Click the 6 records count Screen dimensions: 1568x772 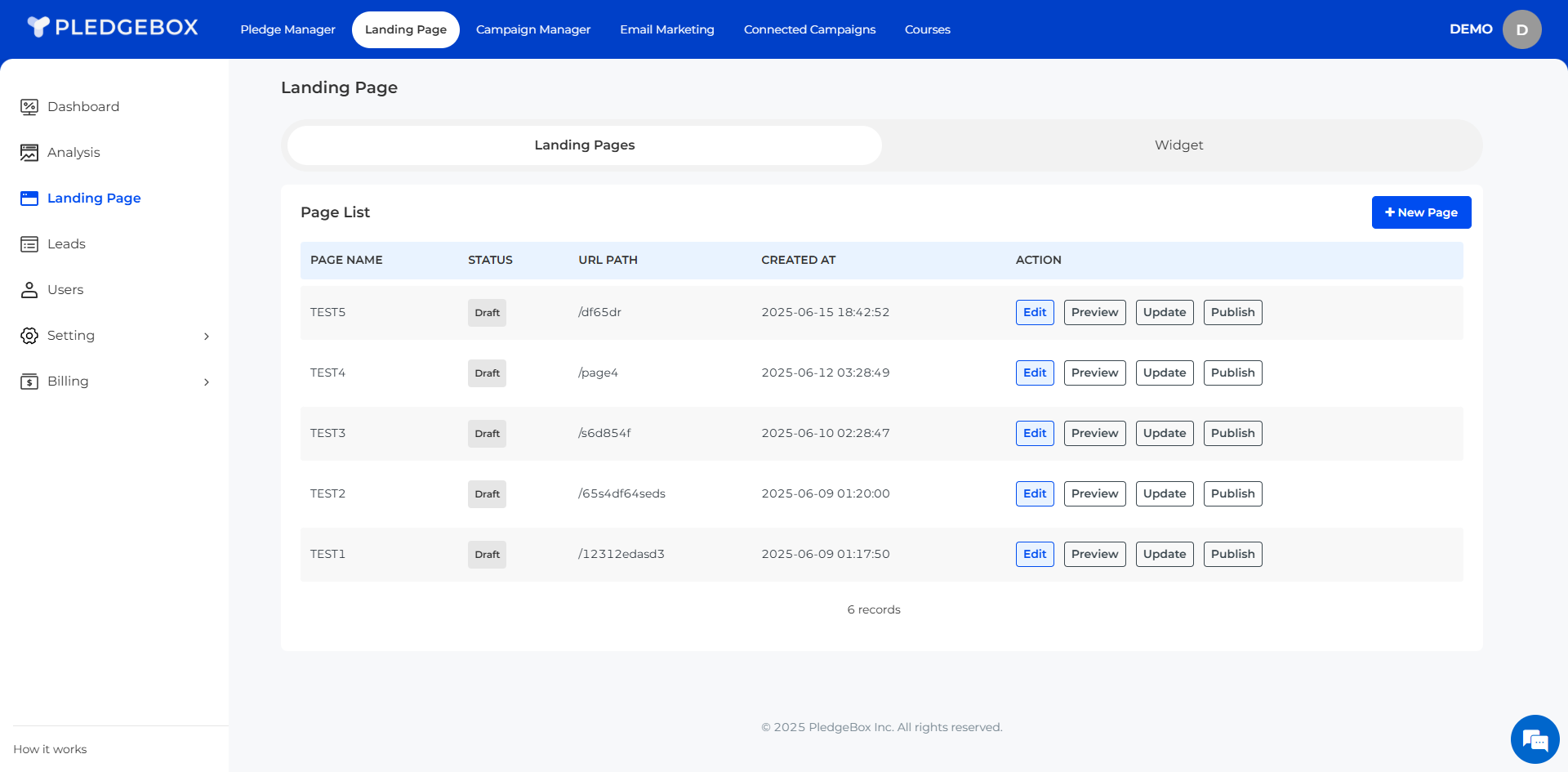click(874, 609)
